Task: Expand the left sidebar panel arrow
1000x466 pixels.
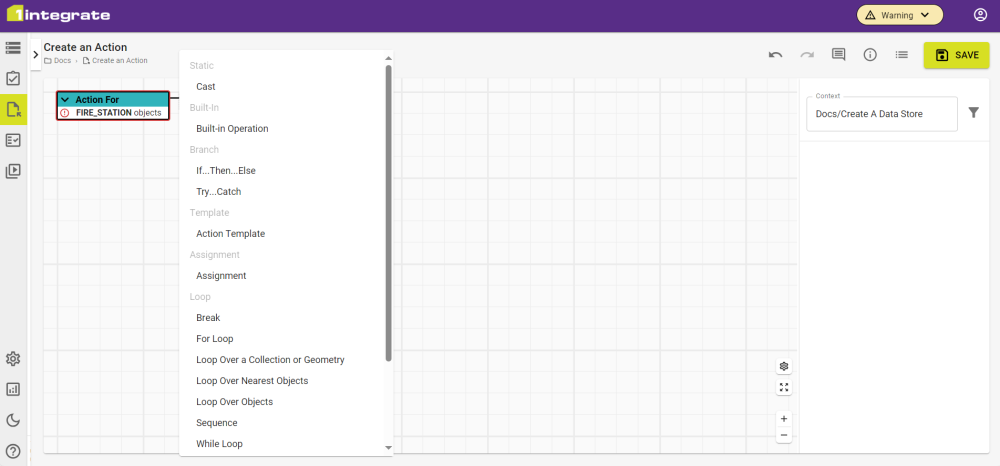Action: pyautogui.click(x=36, y=54)
